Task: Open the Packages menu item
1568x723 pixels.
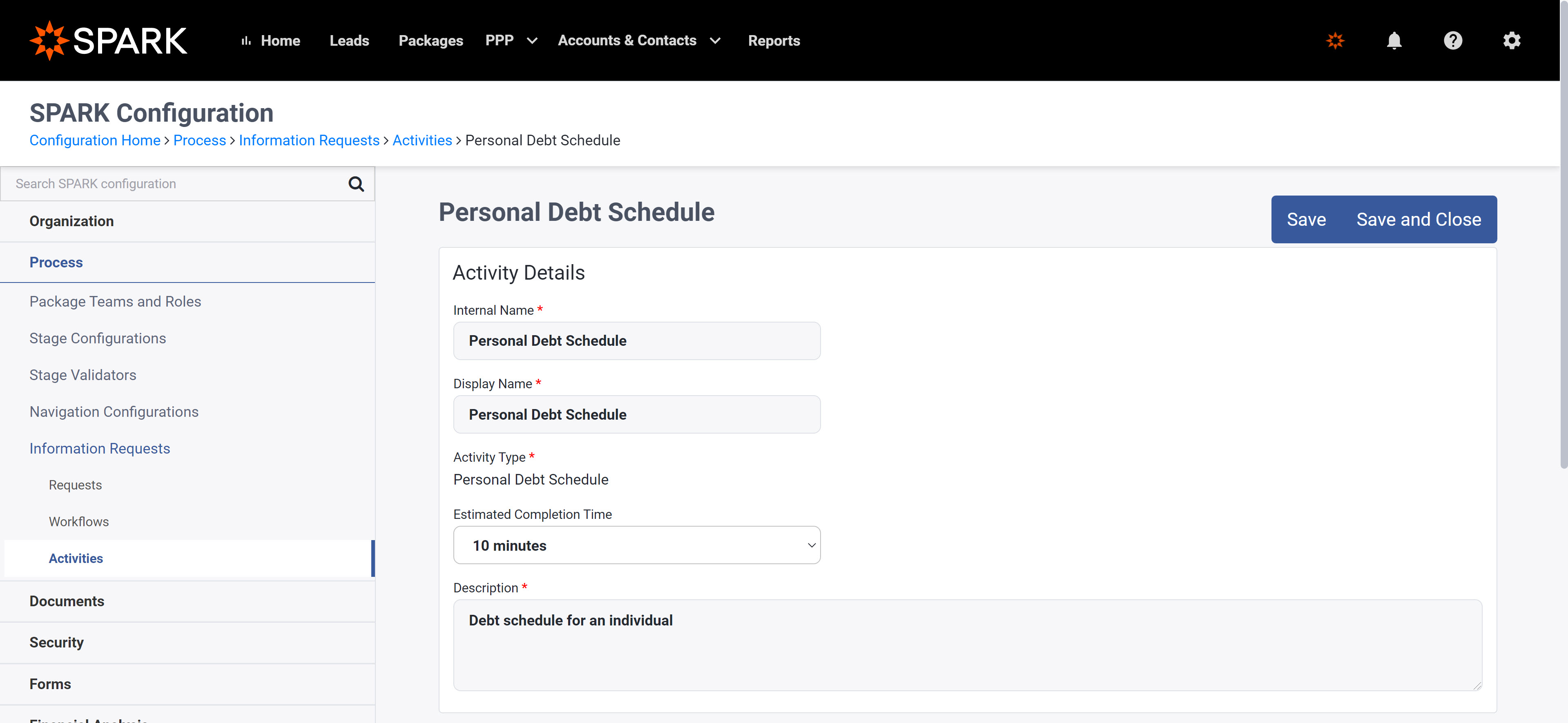Action: tap(431, 41)
